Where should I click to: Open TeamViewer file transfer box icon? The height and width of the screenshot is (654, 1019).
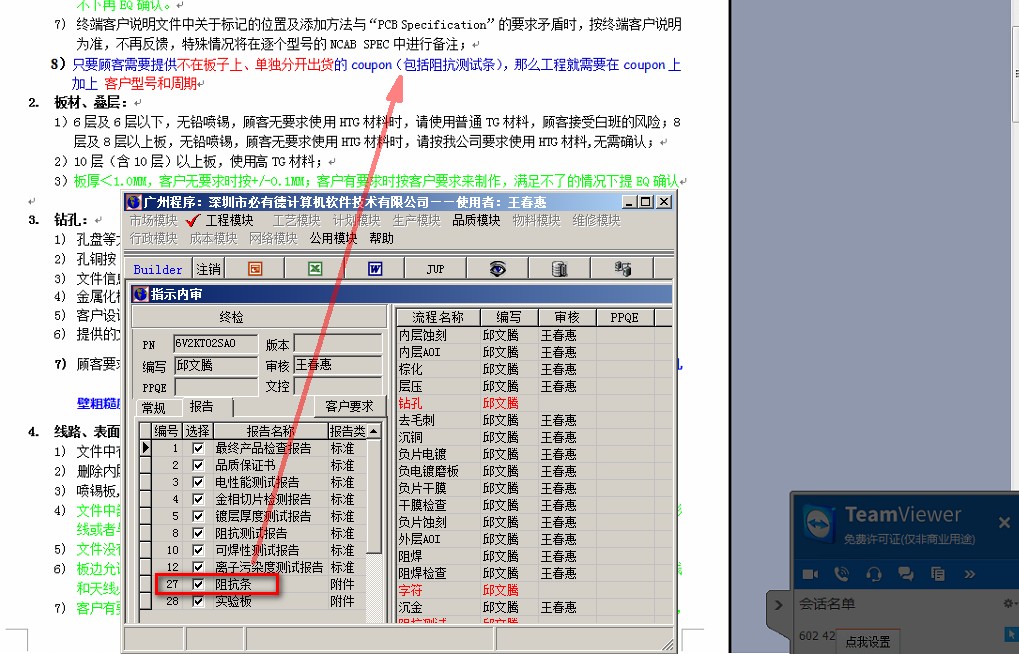(x=937, y=574)
